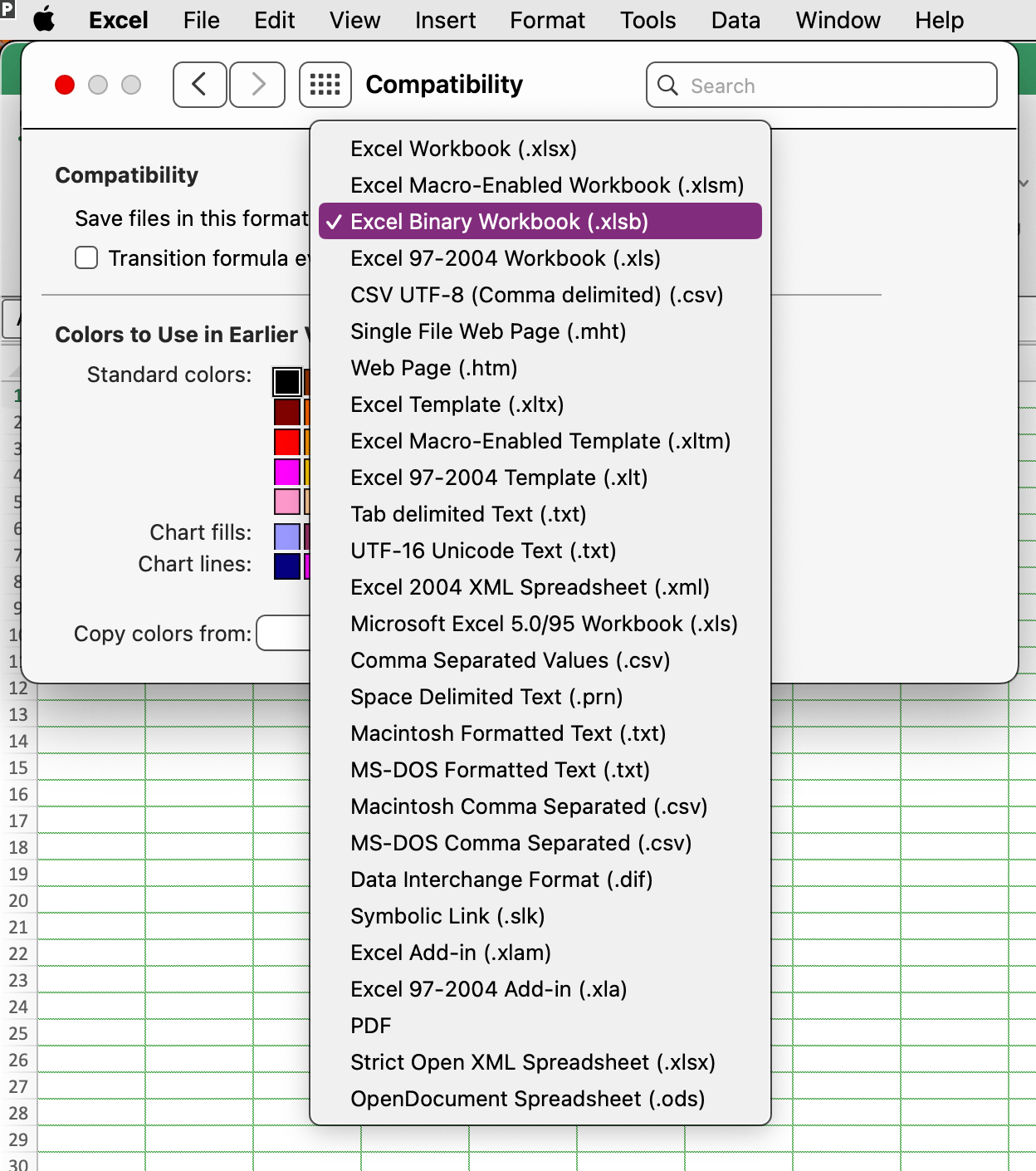
Task: Open the Apple menu
Action: click(x=44, y=19)
